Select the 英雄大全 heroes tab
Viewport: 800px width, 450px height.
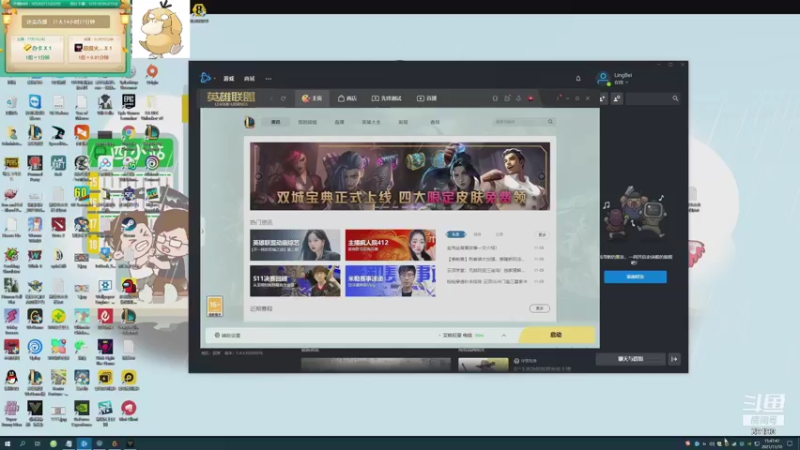(x=371, y=122)
